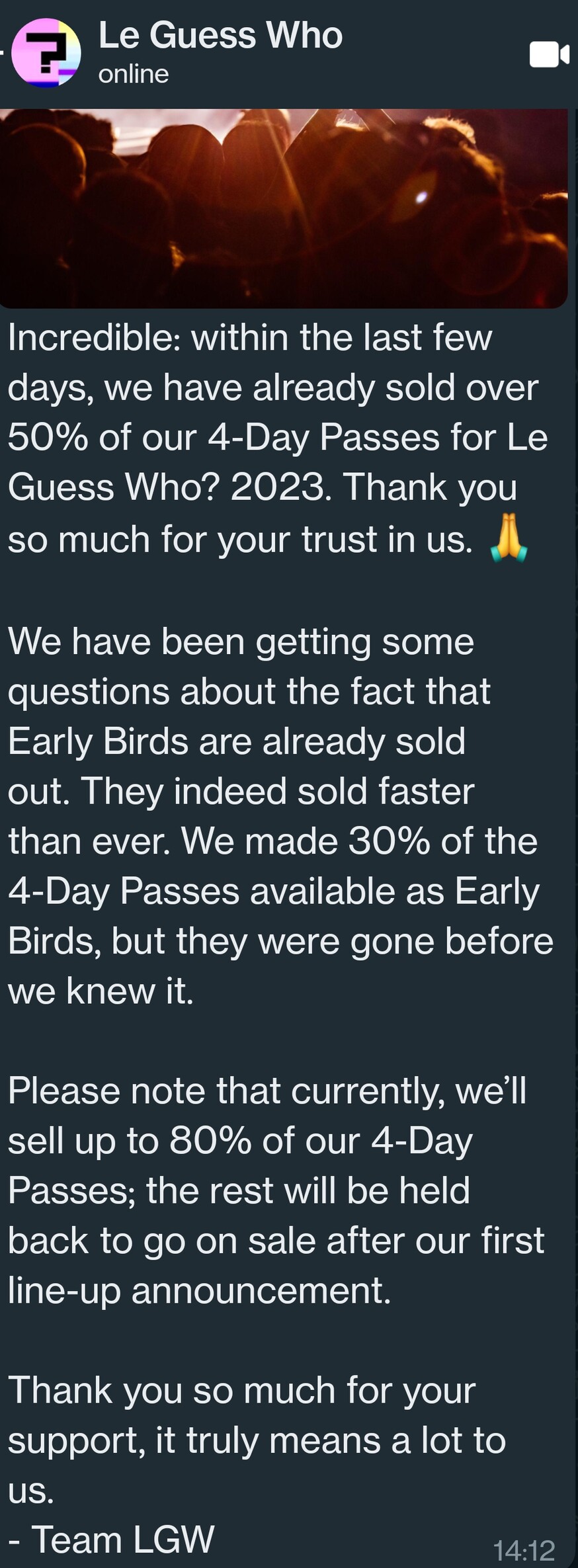Tap the line "We have been getting some"
This screenshot has width=578, height=1568.
click(x=241, y=641)
